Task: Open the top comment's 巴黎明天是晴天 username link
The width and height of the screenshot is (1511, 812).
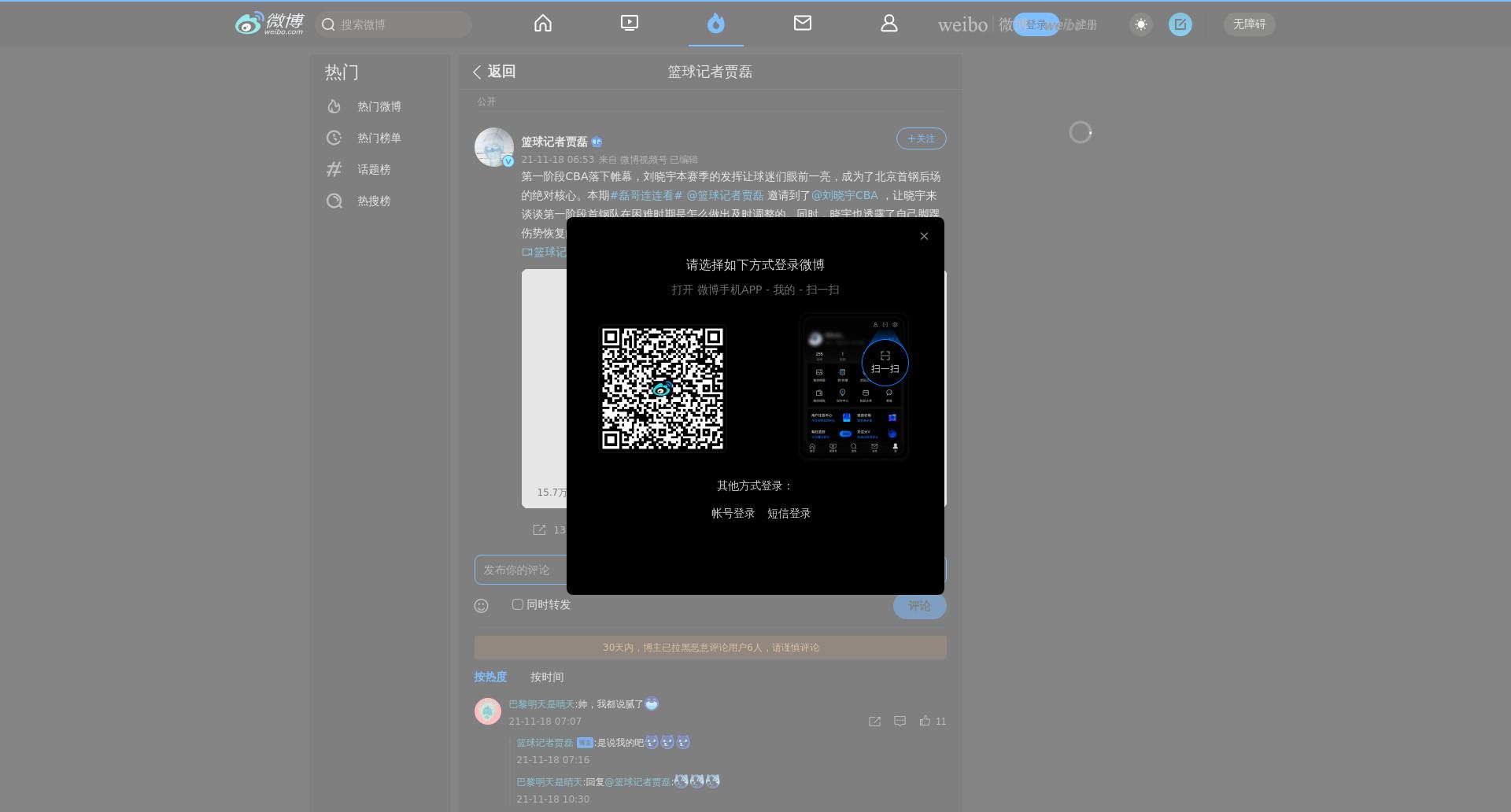Action: [541, 704]
